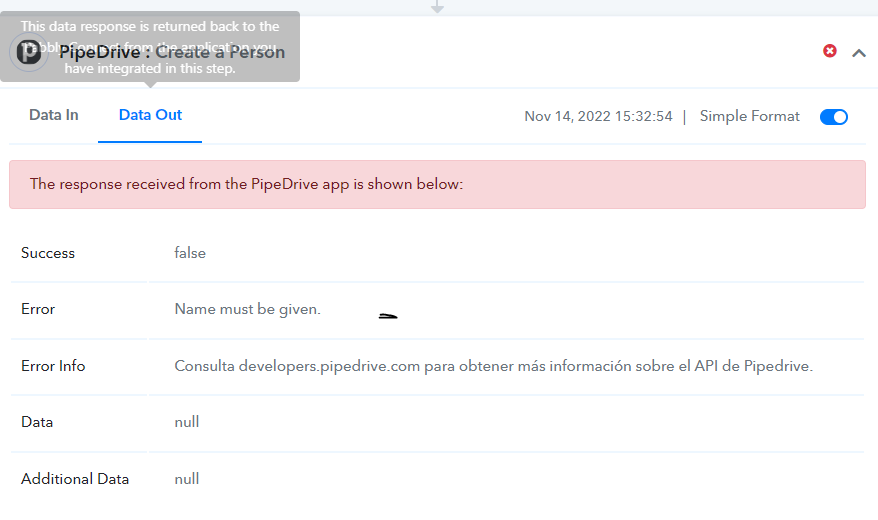Click the null value in Data row
This screenshot has width=878, height=520.
click(186, 422)
